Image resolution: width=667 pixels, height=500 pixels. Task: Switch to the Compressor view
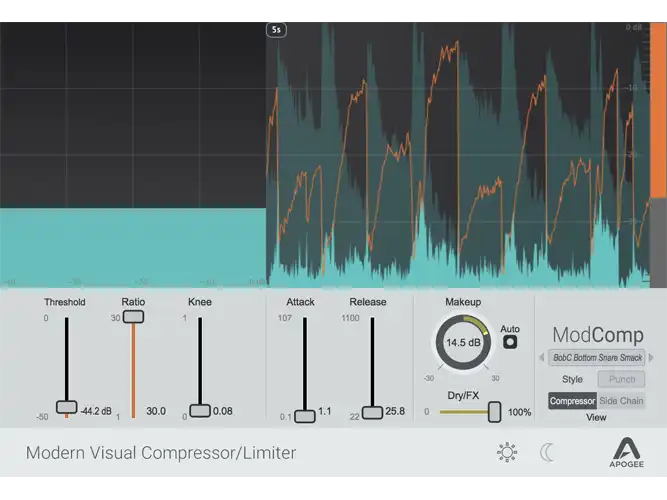(x=572, y=401)
